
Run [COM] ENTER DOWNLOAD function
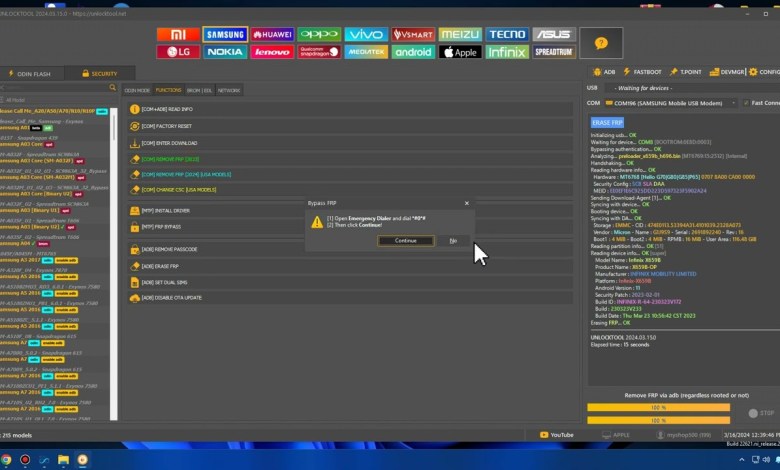click(x=350, y=143)
